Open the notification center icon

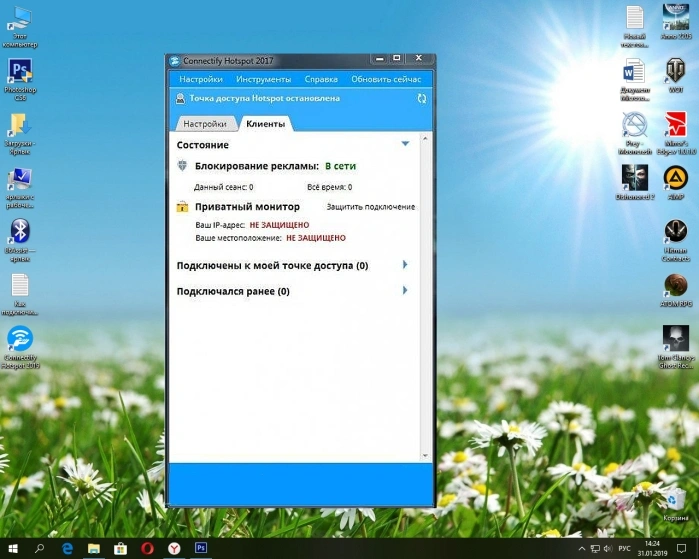[x=682, y=549]
